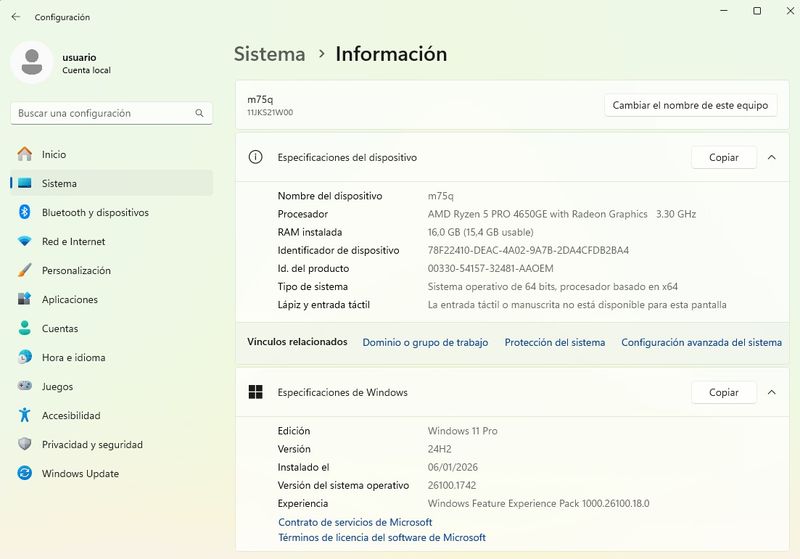The image size is (800, 559).
Task: Open the Inicio settings page
Action: pos(112,154)
